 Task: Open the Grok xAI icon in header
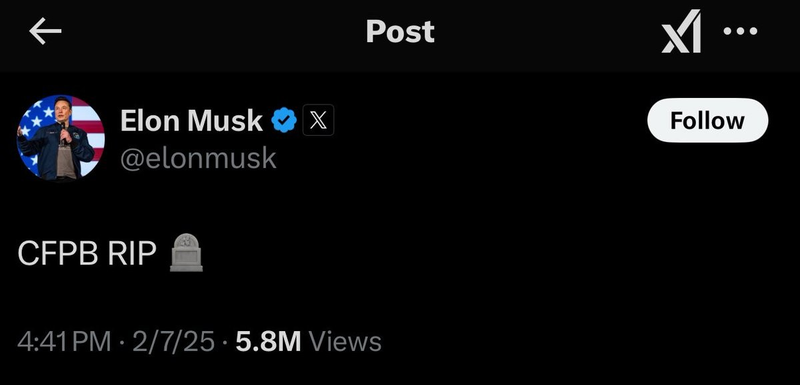click(682, 32)
